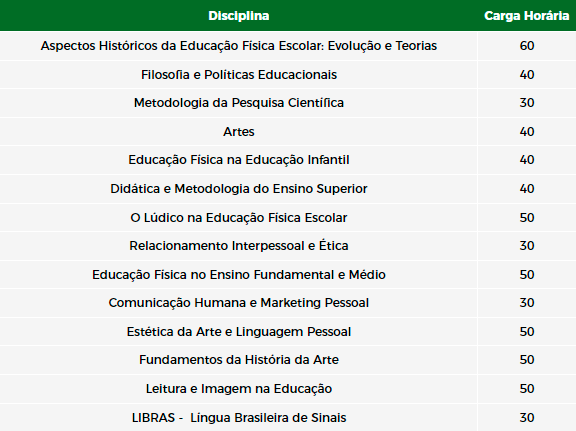Click Comunicação Humana e Marketing Pessoal

239,303
